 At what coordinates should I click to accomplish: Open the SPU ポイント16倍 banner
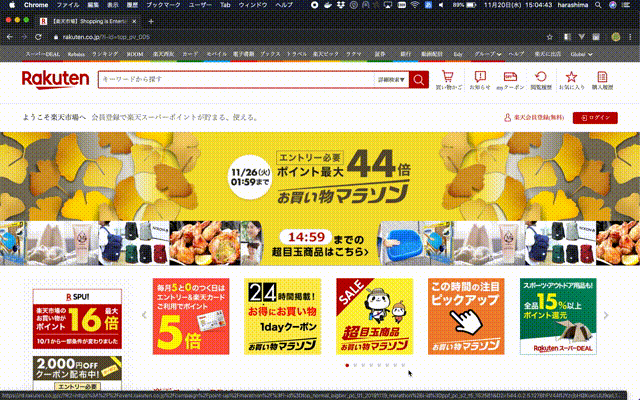[x=77, y=319]
